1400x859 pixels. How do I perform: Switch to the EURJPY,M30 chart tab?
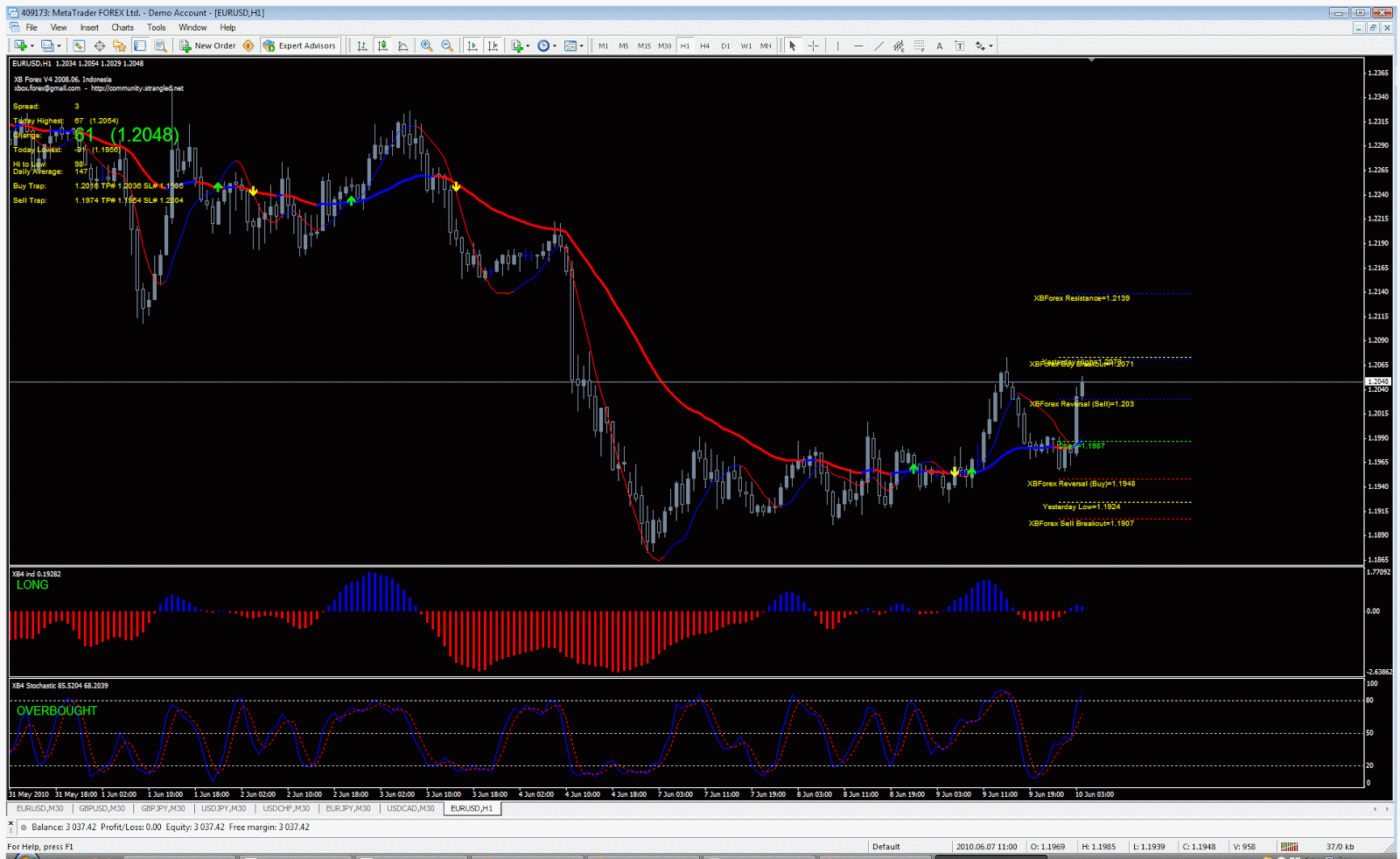[348, 808]
